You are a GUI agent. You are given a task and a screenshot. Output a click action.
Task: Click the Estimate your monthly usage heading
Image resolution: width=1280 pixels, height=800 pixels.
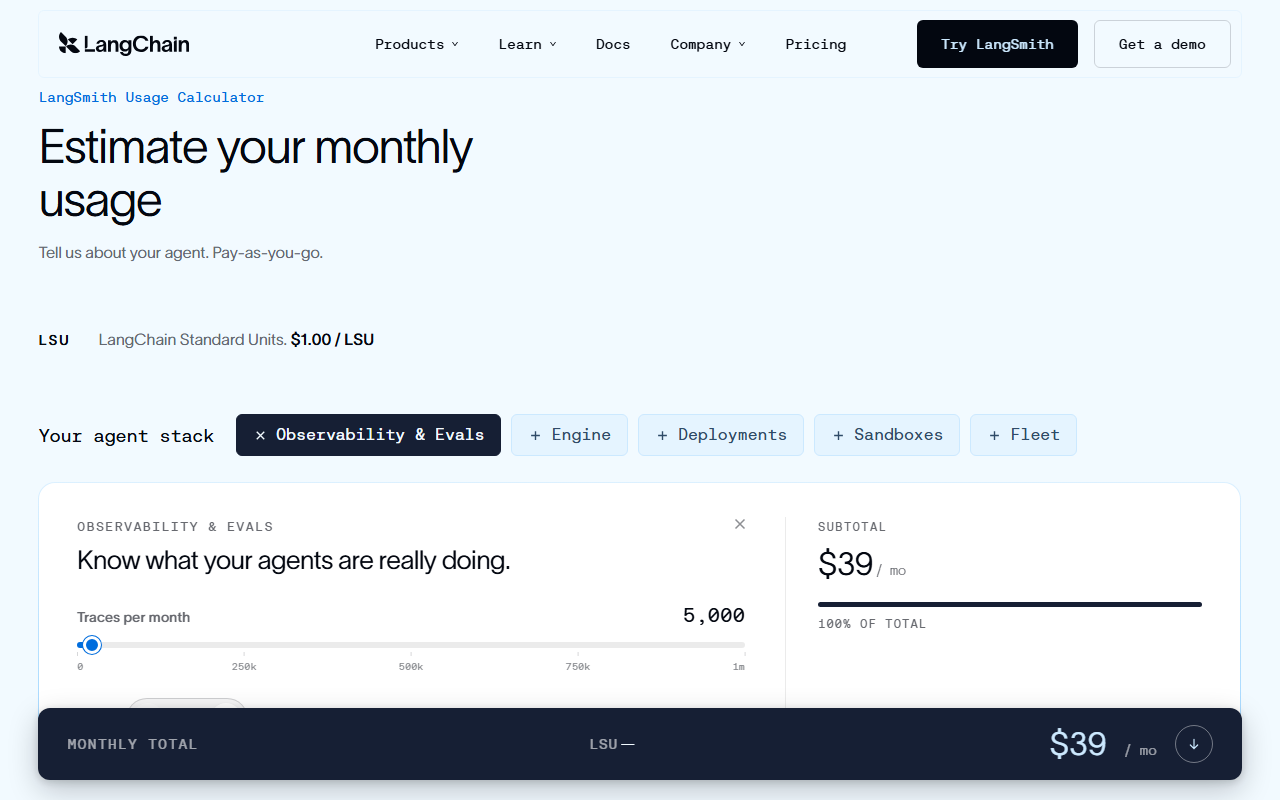click(256, 173)
